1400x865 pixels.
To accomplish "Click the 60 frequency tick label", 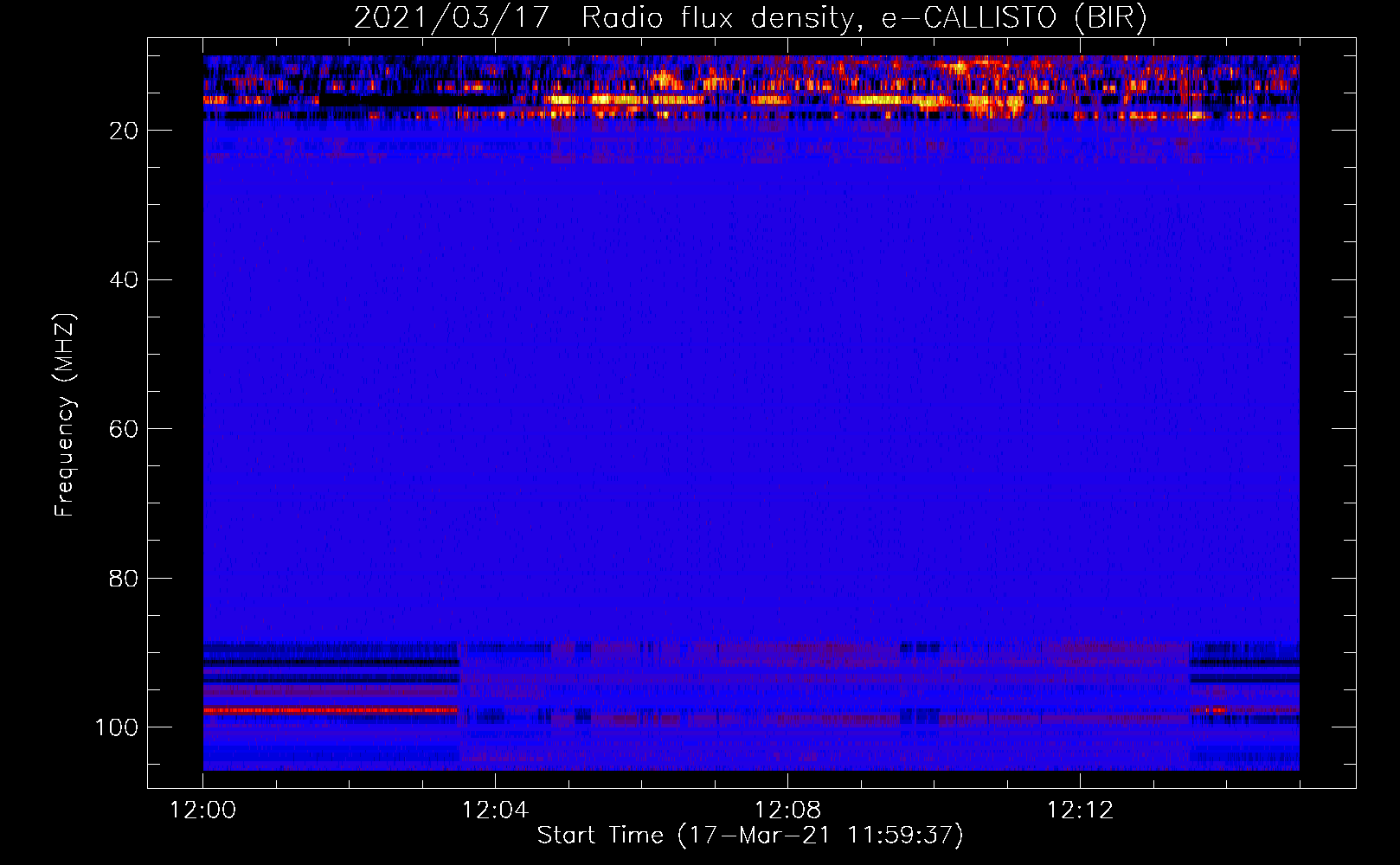I will pos(124,429).
